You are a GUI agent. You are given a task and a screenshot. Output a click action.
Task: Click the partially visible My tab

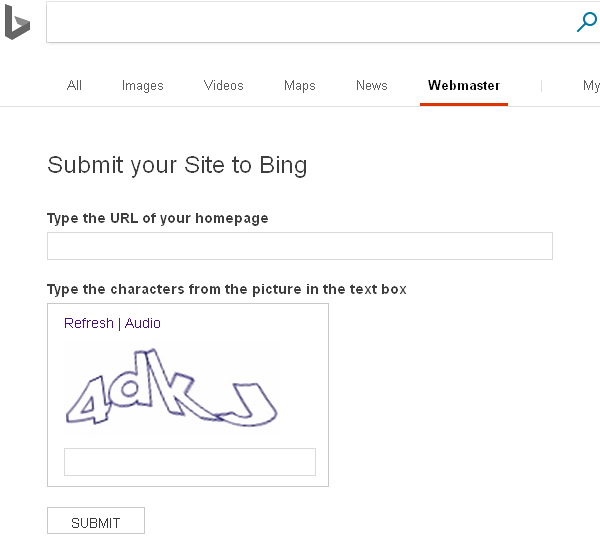[590, 86]
